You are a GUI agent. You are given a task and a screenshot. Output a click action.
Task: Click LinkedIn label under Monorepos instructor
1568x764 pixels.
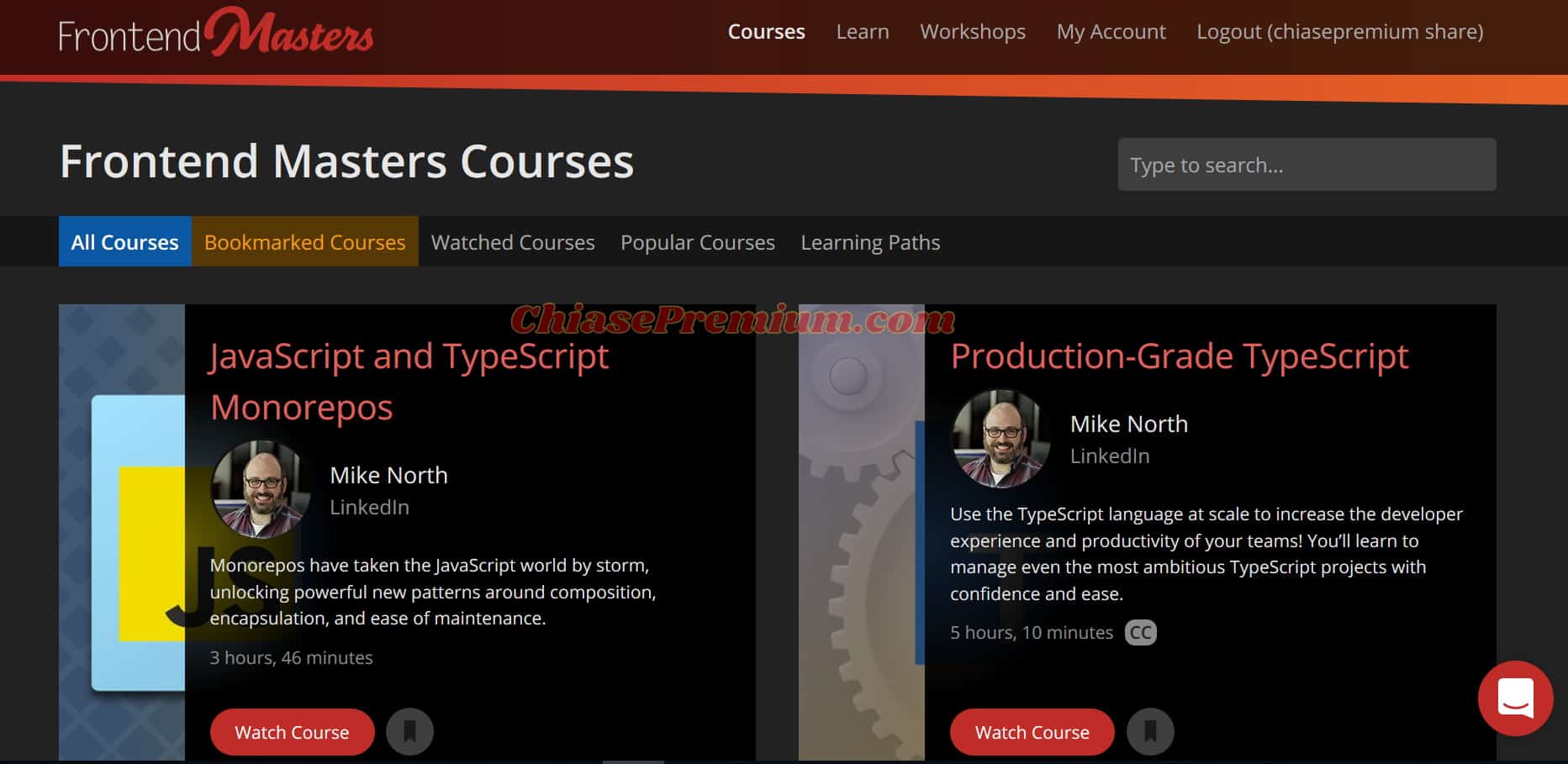pos(369,507)
